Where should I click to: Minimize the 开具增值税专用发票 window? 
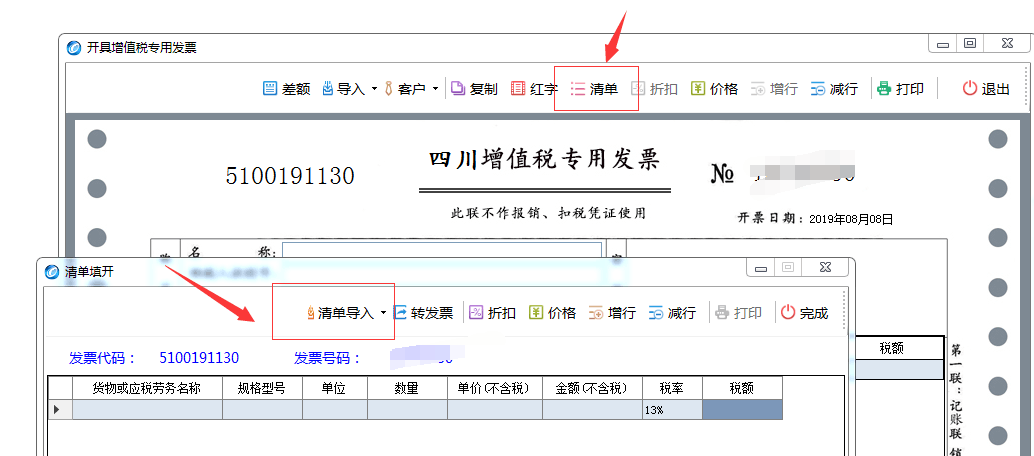(x=943, y=44)
